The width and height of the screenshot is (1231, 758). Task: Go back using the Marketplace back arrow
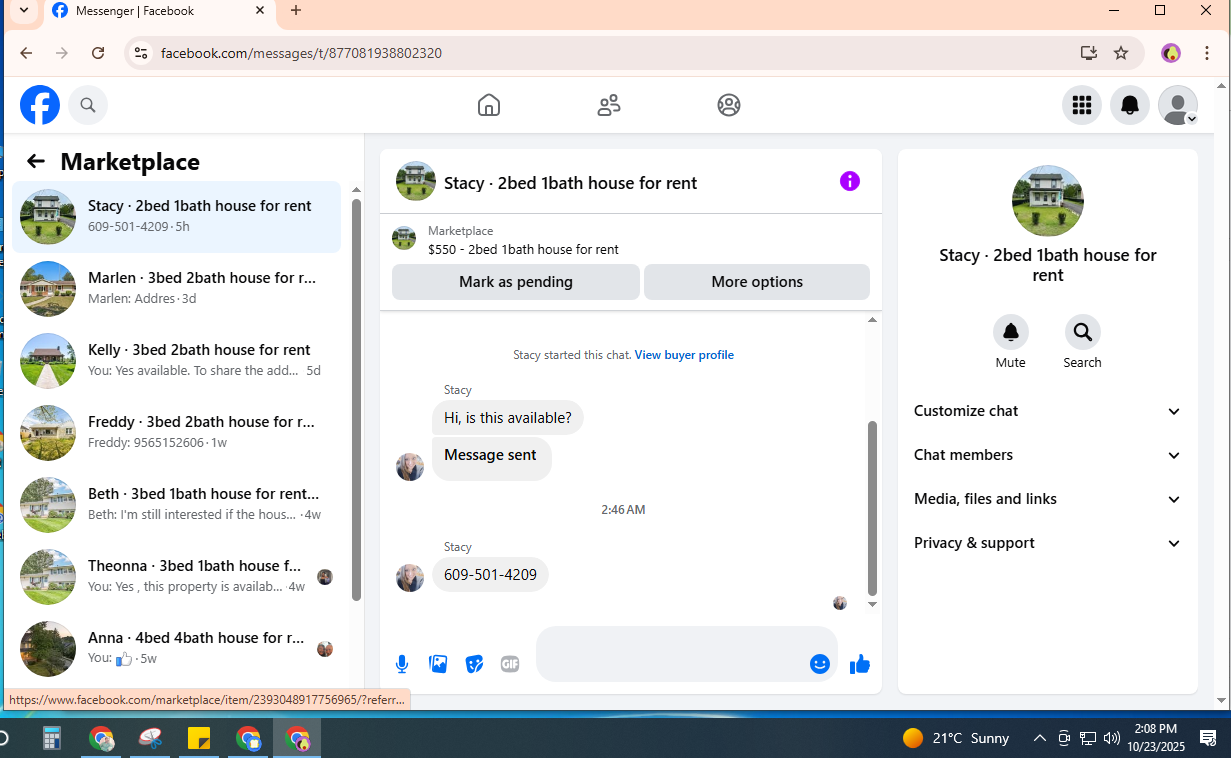36,161
